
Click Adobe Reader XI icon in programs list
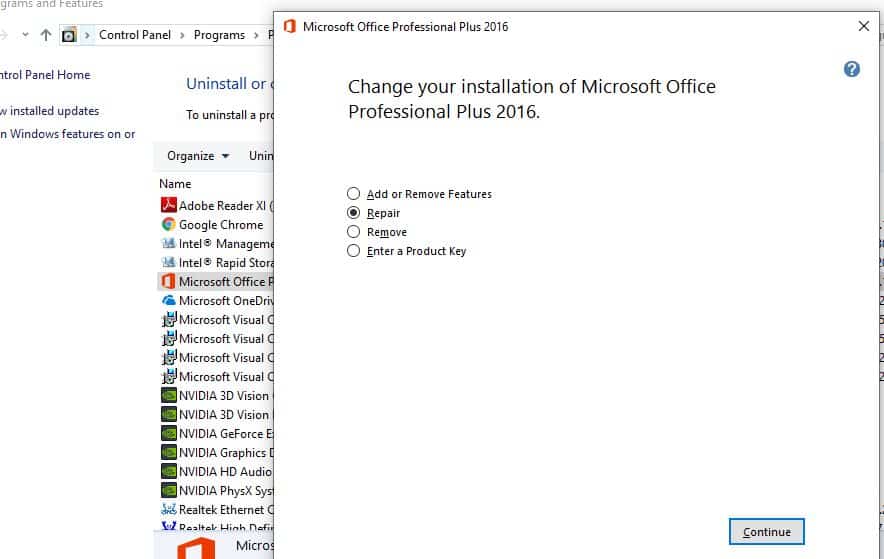click(169, 205)
